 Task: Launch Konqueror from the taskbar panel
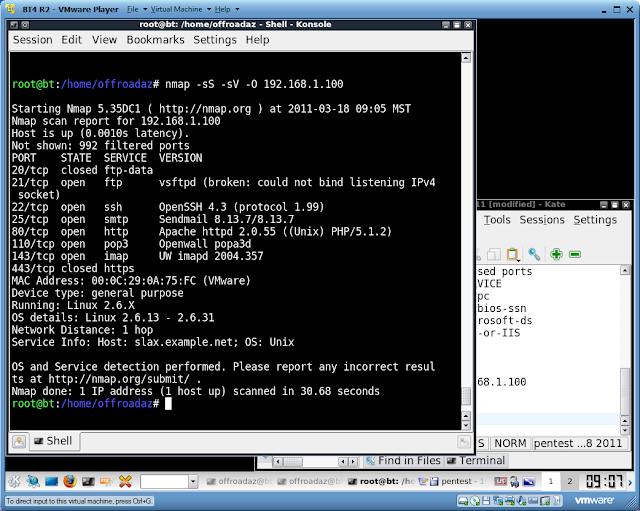point(33,482)
